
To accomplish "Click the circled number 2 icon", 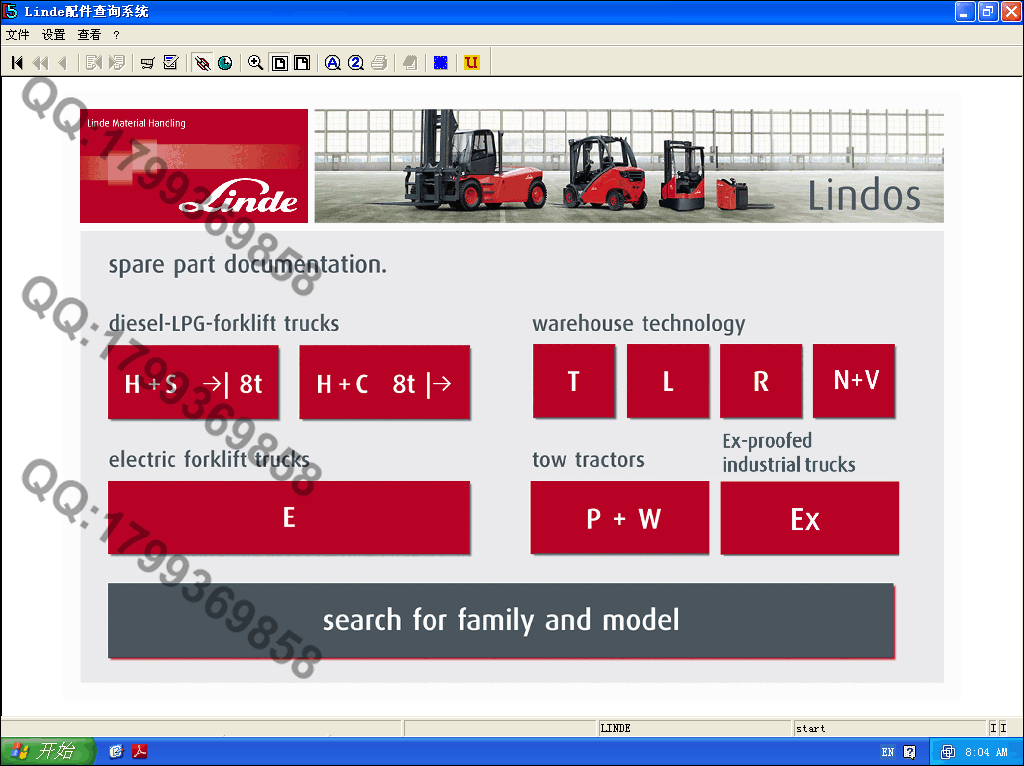I will pyautogui.click(x=355, y=63).
